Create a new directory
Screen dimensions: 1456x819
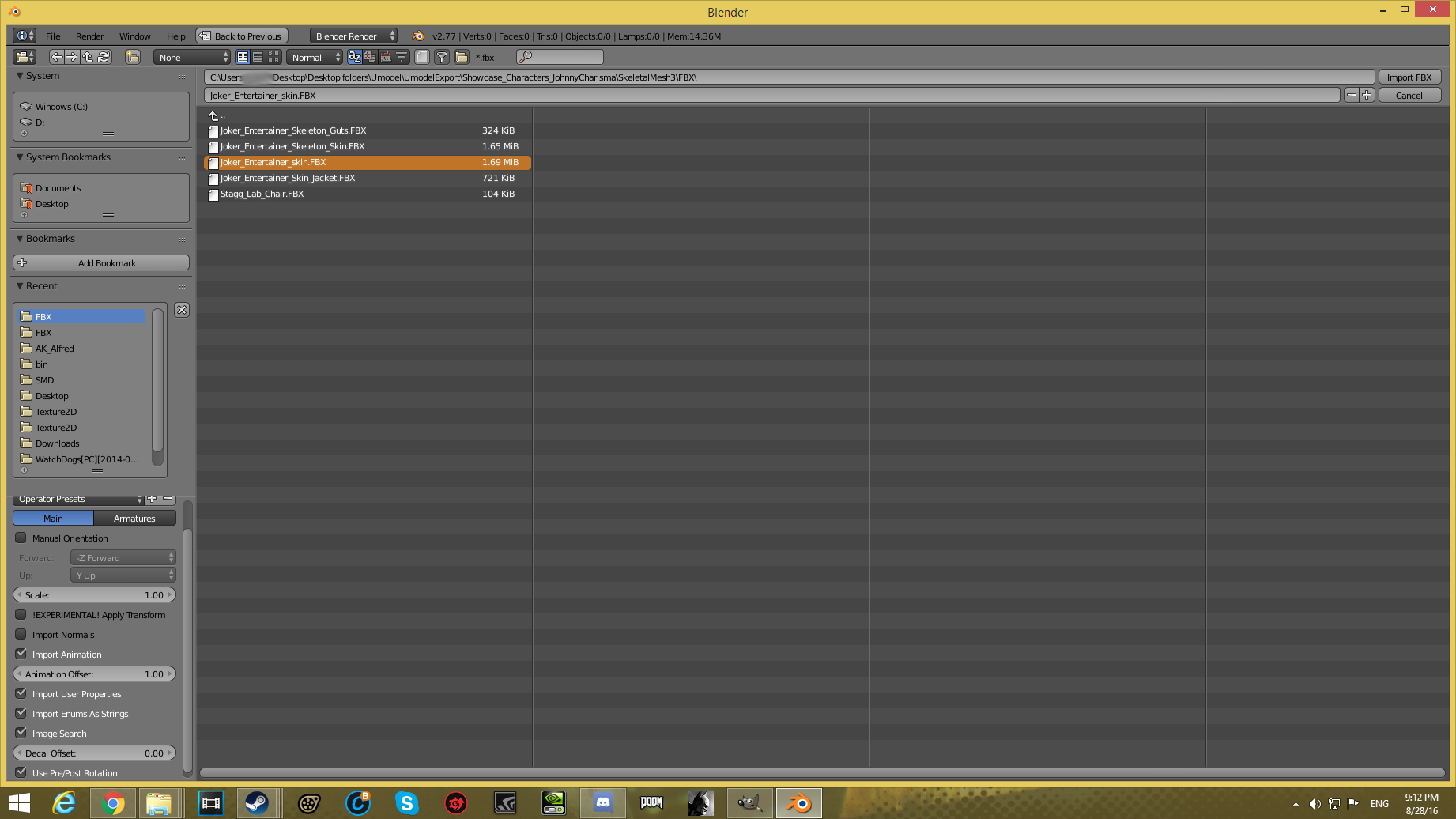click(x=133, y=57)
